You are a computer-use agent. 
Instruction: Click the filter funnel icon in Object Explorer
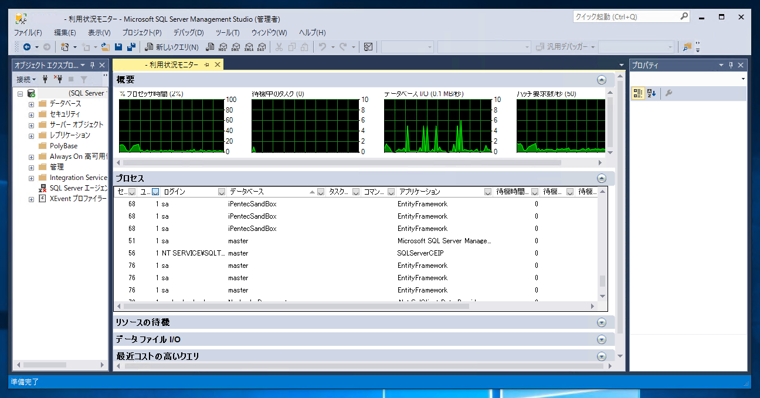(84, 79)
